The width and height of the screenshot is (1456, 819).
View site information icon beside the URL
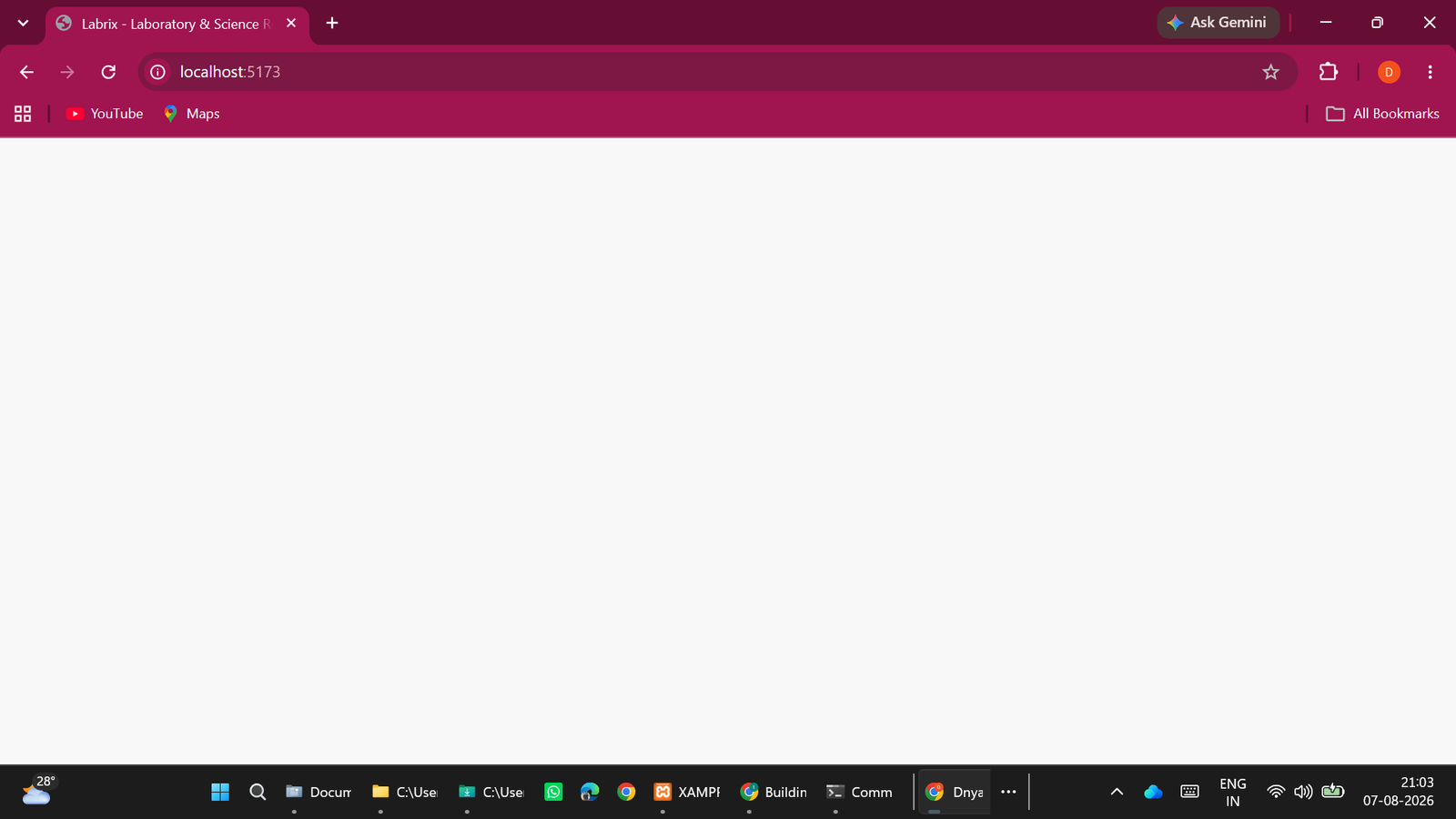157,72
